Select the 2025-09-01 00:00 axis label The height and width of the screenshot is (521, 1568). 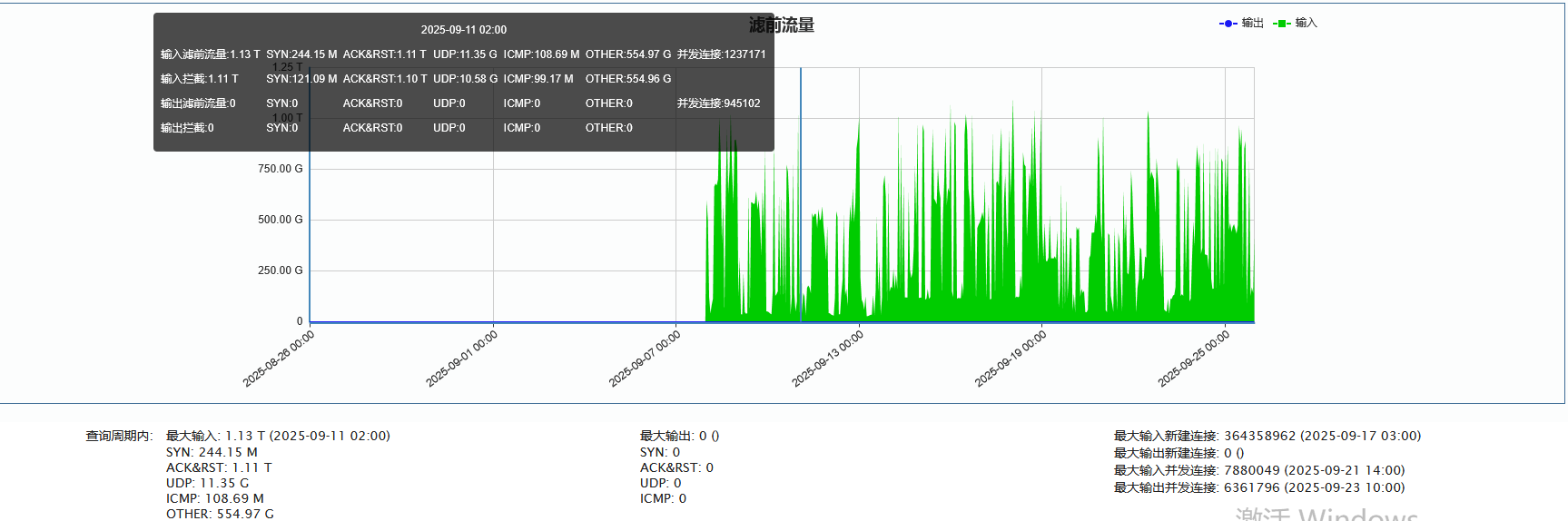click(462, 359)
